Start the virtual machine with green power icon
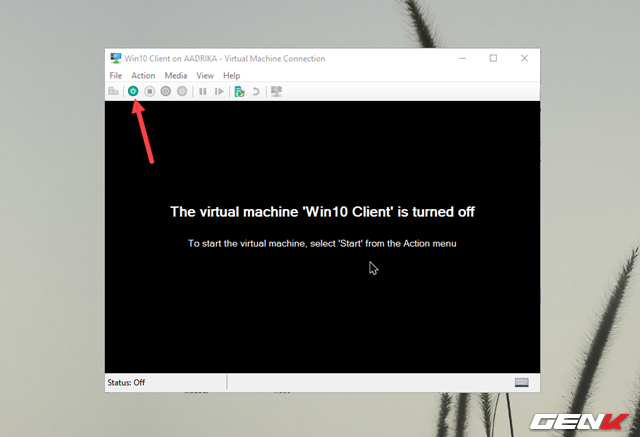The height and width of the screenshot is (437, 640). coord(133,91)
